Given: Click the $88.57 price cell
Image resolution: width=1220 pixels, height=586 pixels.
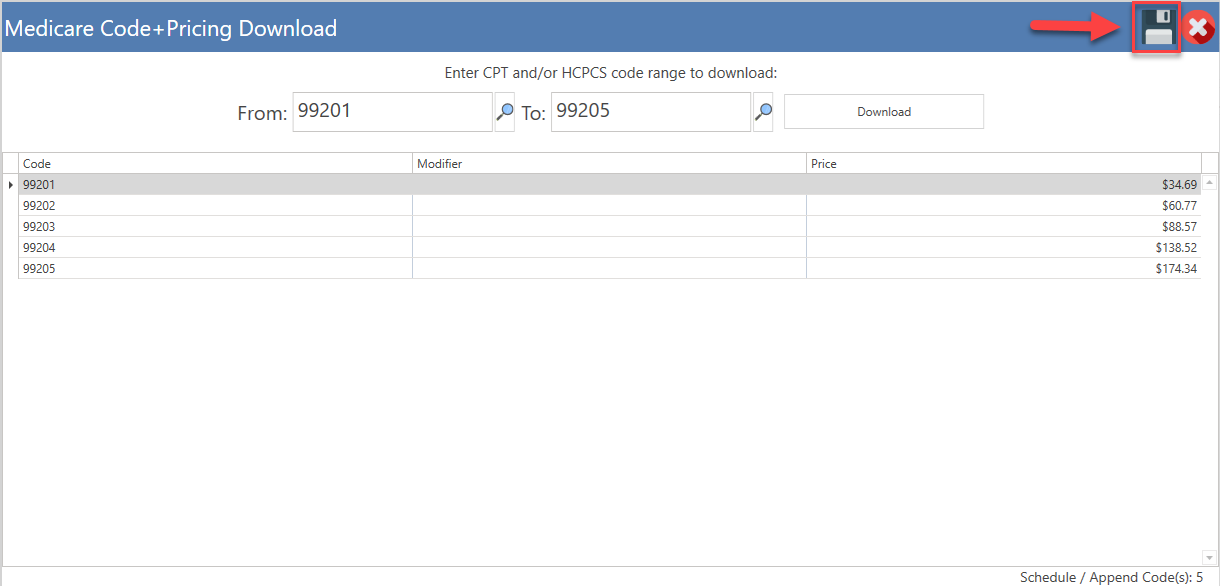Looking at the screenshot, I should click(x=1004, y=227).
